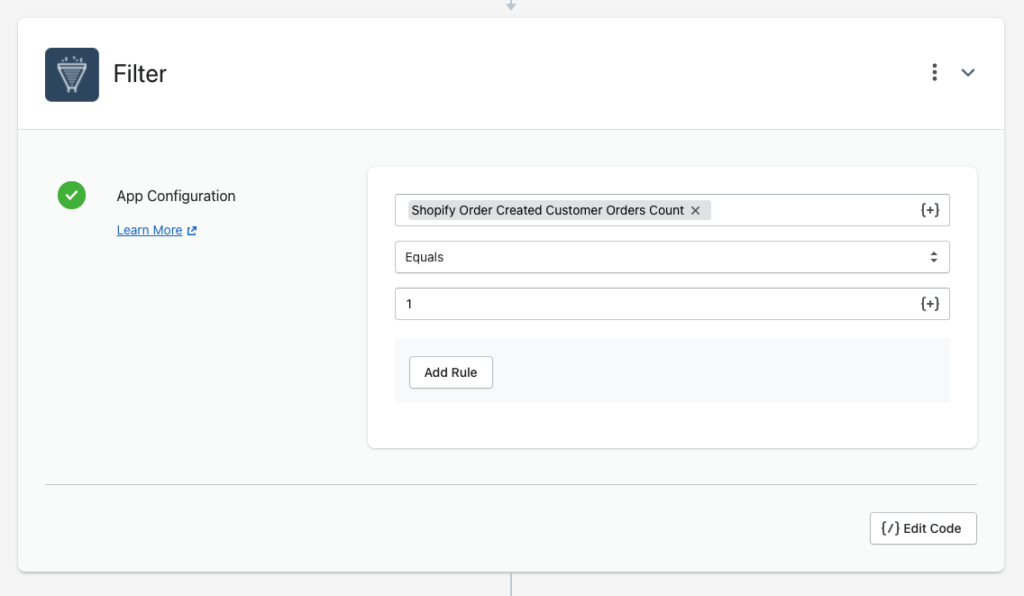Open the Edit Code editor
1024x596 pixels.
923,528
